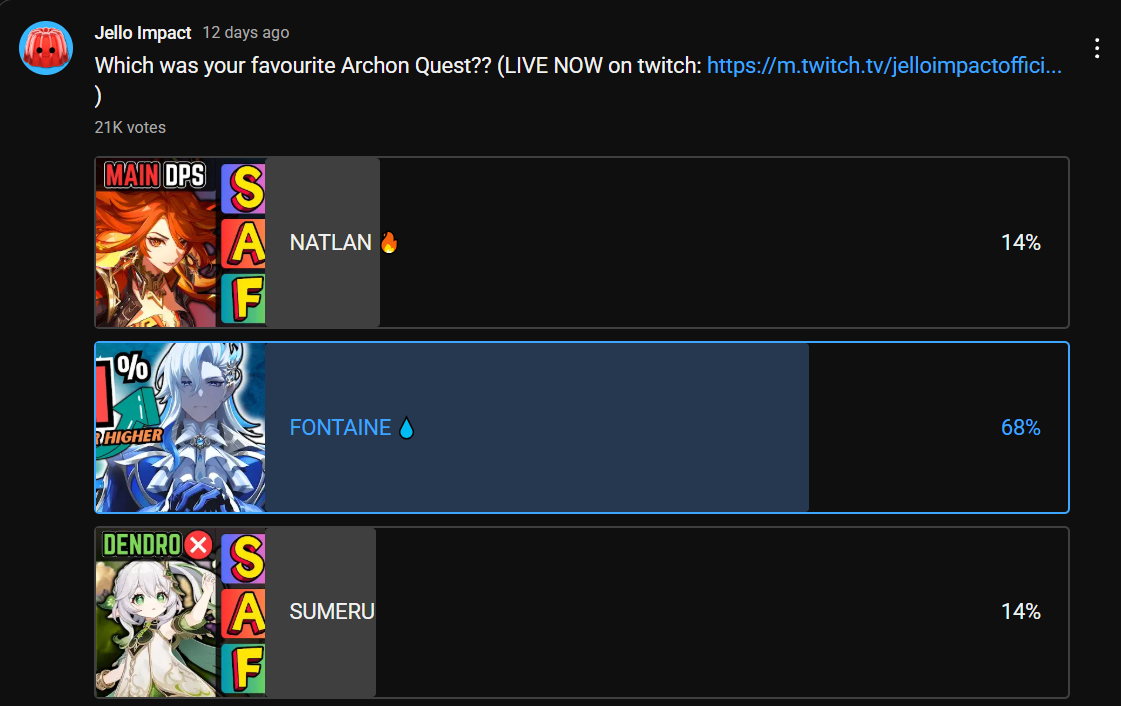Click Fontaine's filled blue vote bar
The image size is (1121, 706).
[x=537, y=427]
